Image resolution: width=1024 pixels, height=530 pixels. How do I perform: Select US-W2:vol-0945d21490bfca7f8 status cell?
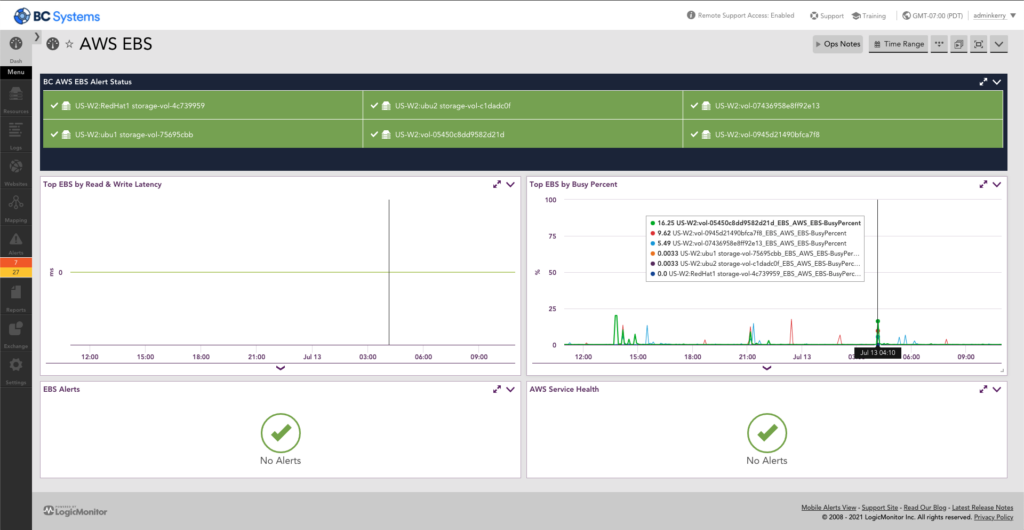point(842,134)
